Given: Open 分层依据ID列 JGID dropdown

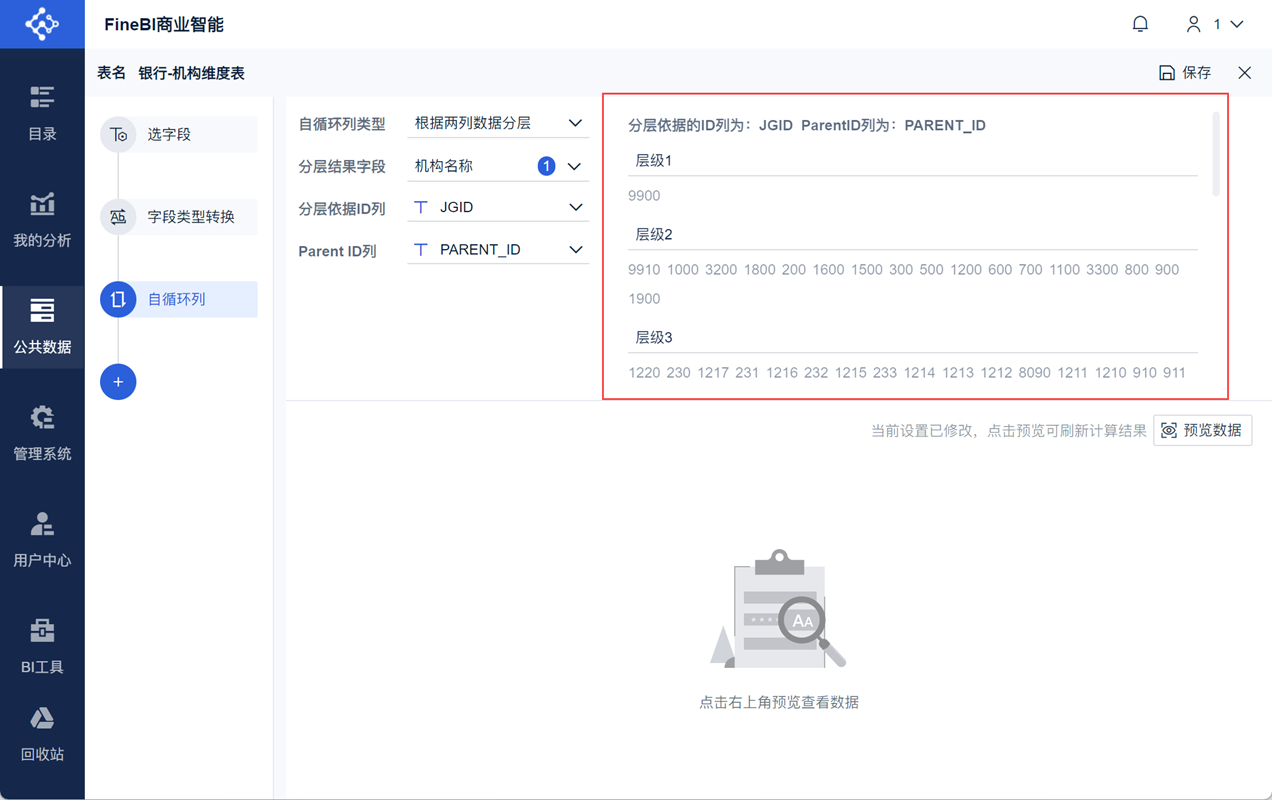Looking at the screenshot, I should tap(498, 207).
